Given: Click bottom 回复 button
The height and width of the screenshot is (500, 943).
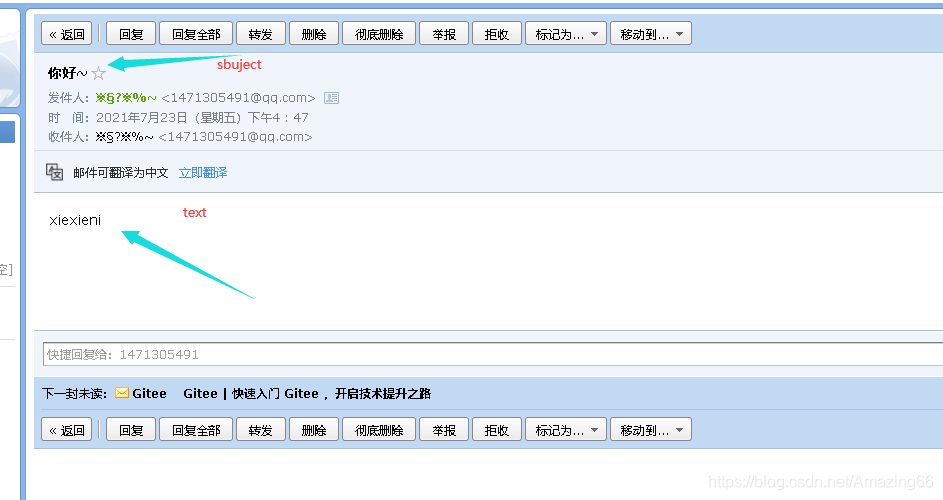Looking at the screenshot, I should coord(131,430).
